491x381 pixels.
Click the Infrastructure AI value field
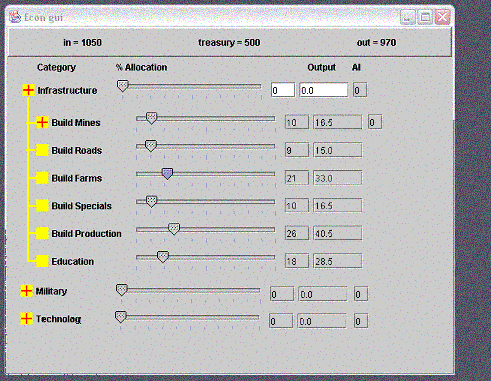tap(360, 90)
